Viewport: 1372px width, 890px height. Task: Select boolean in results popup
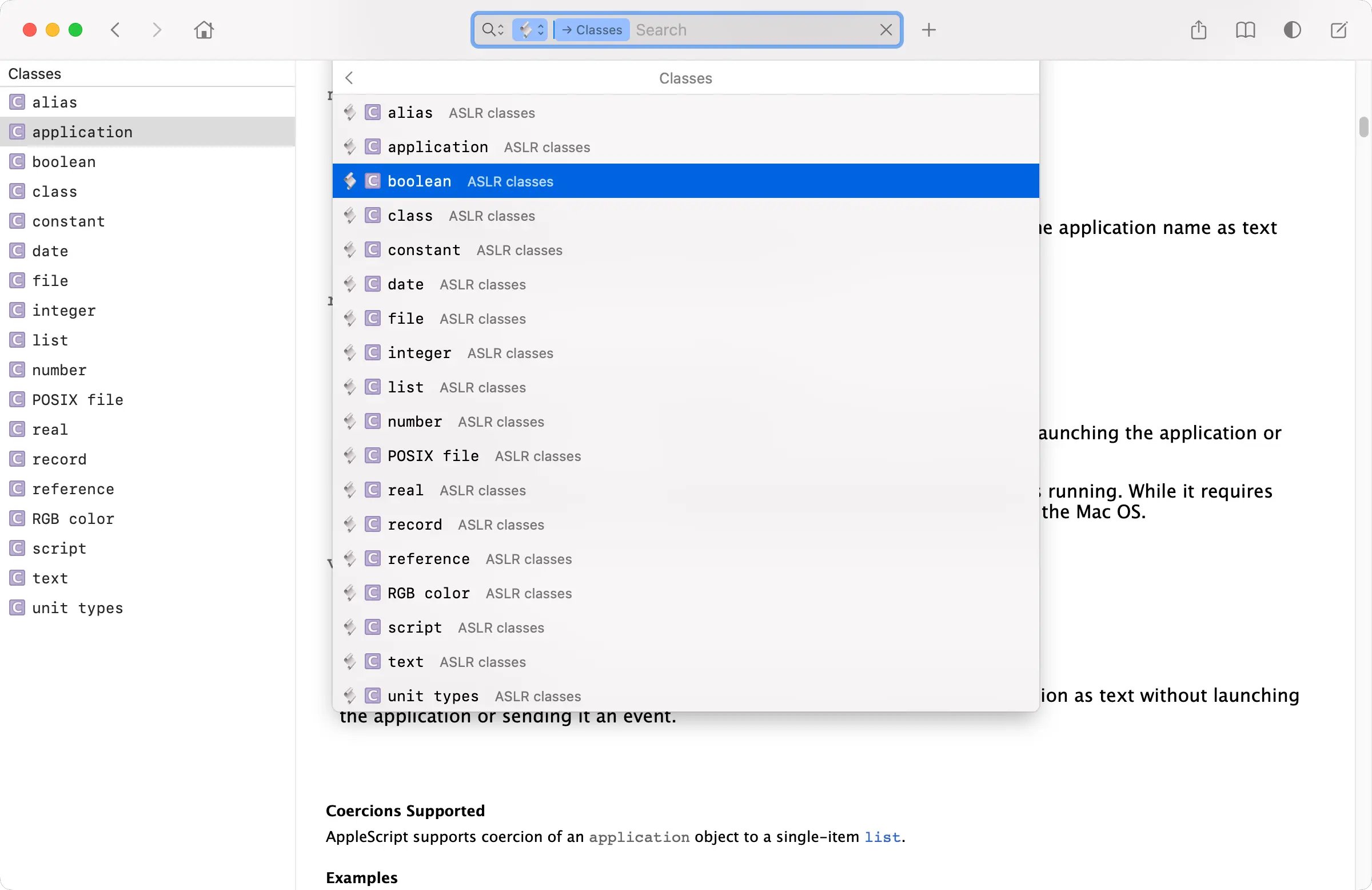[419, 181]
